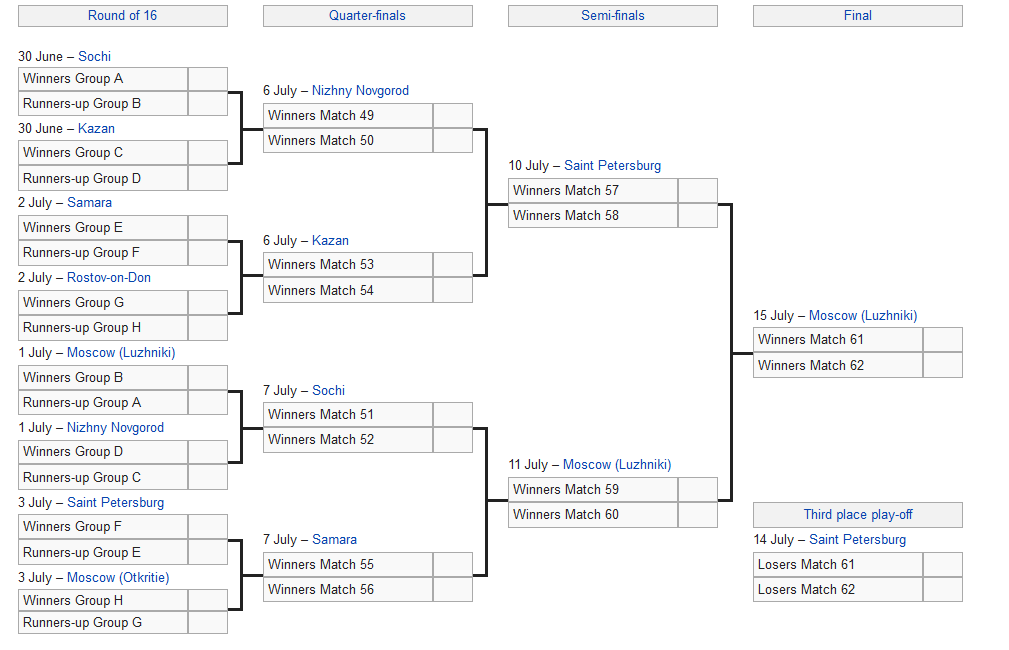Select the Winners Group A team cell
Screen dimensions: 1009x650
pos(103,79)
